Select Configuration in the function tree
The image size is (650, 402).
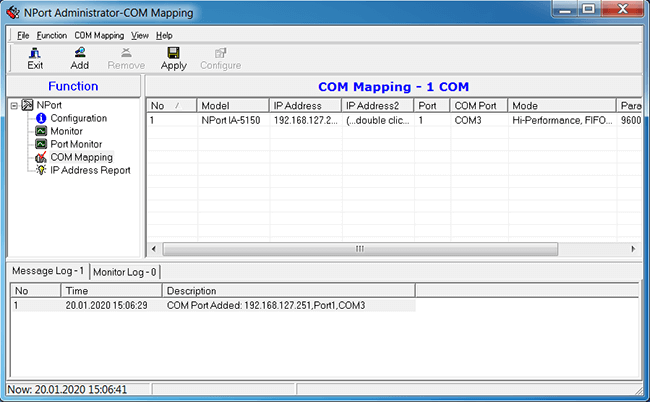pos(79,118)
